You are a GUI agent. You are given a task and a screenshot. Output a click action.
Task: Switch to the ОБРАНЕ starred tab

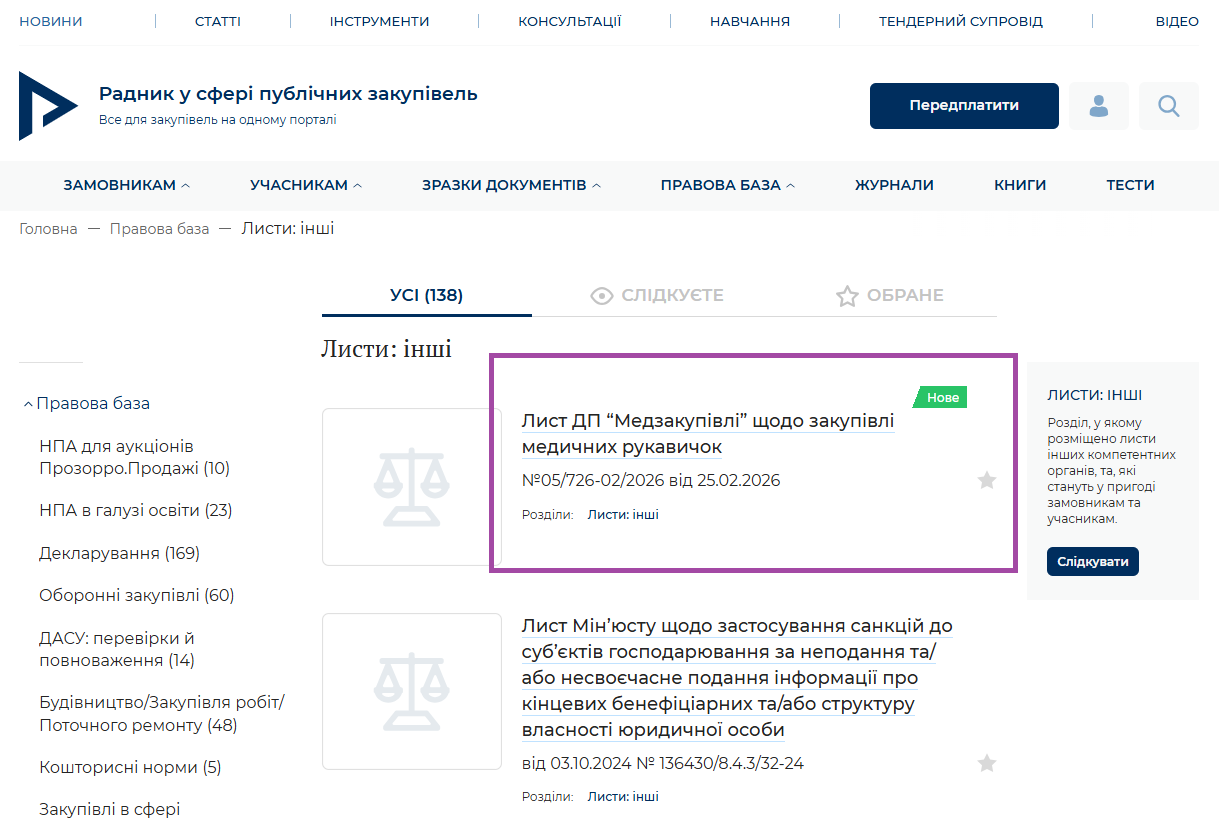click(x=889, y=296)
